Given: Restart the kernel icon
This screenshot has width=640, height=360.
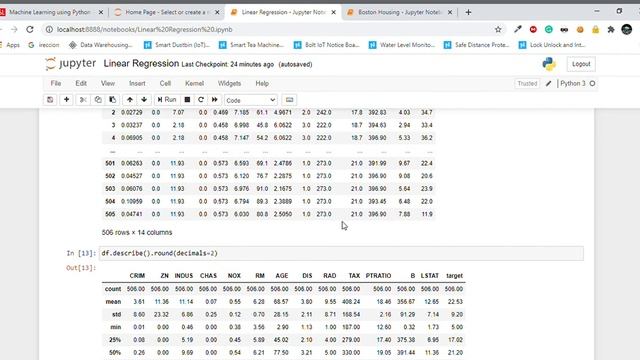Looking at the screenshot, I should pyautogui.click(x=201, y=100).
